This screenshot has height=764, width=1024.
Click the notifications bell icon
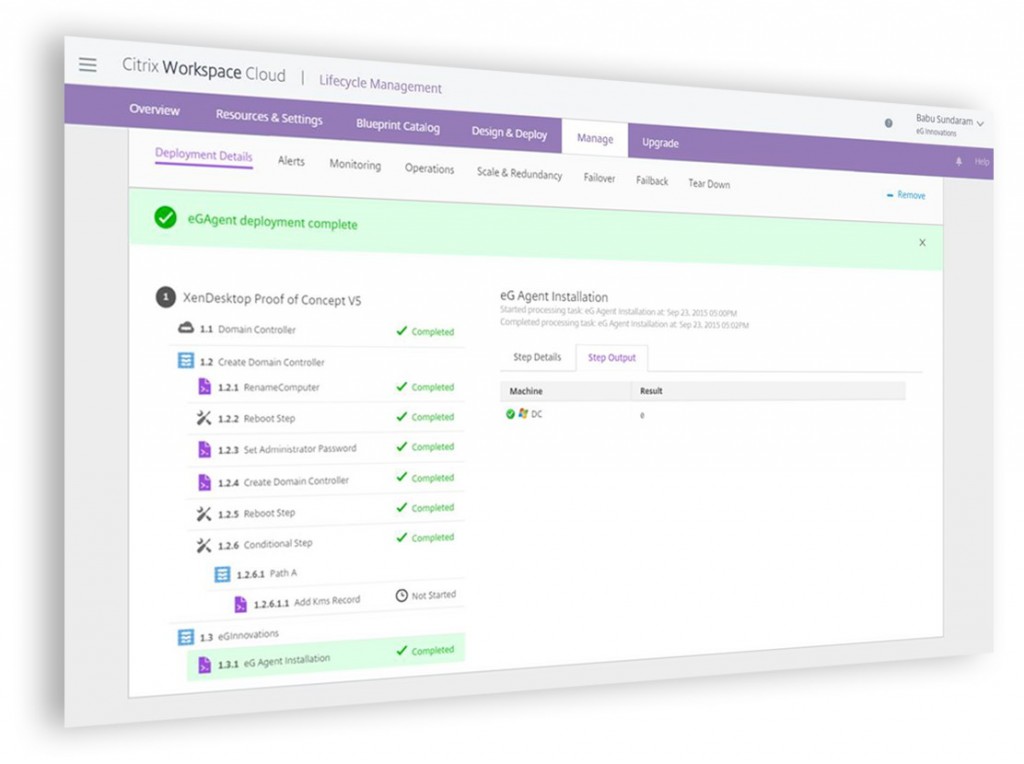959,161
